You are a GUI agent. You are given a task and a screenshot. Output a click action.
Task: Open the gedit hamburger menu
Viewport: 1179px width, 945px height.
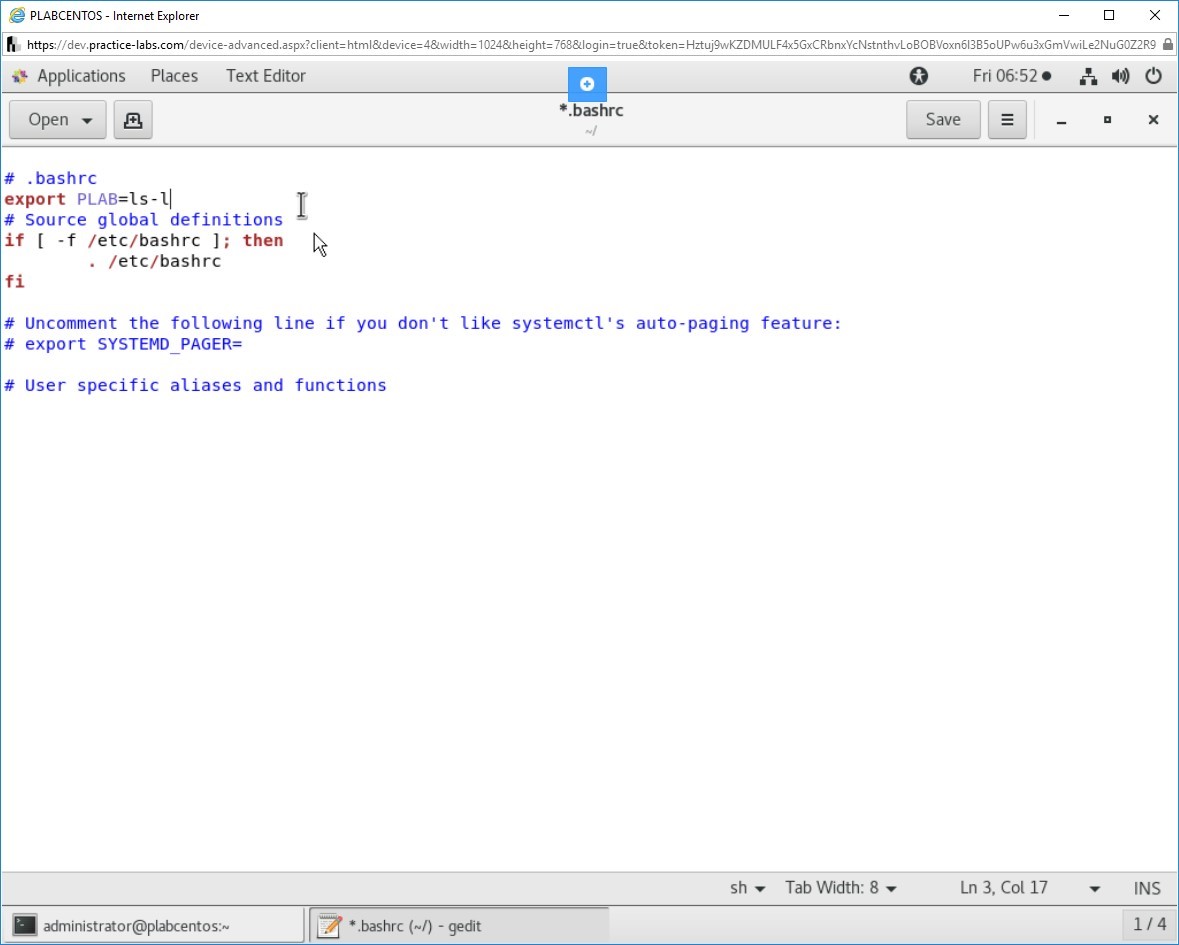coord(1007,120)
